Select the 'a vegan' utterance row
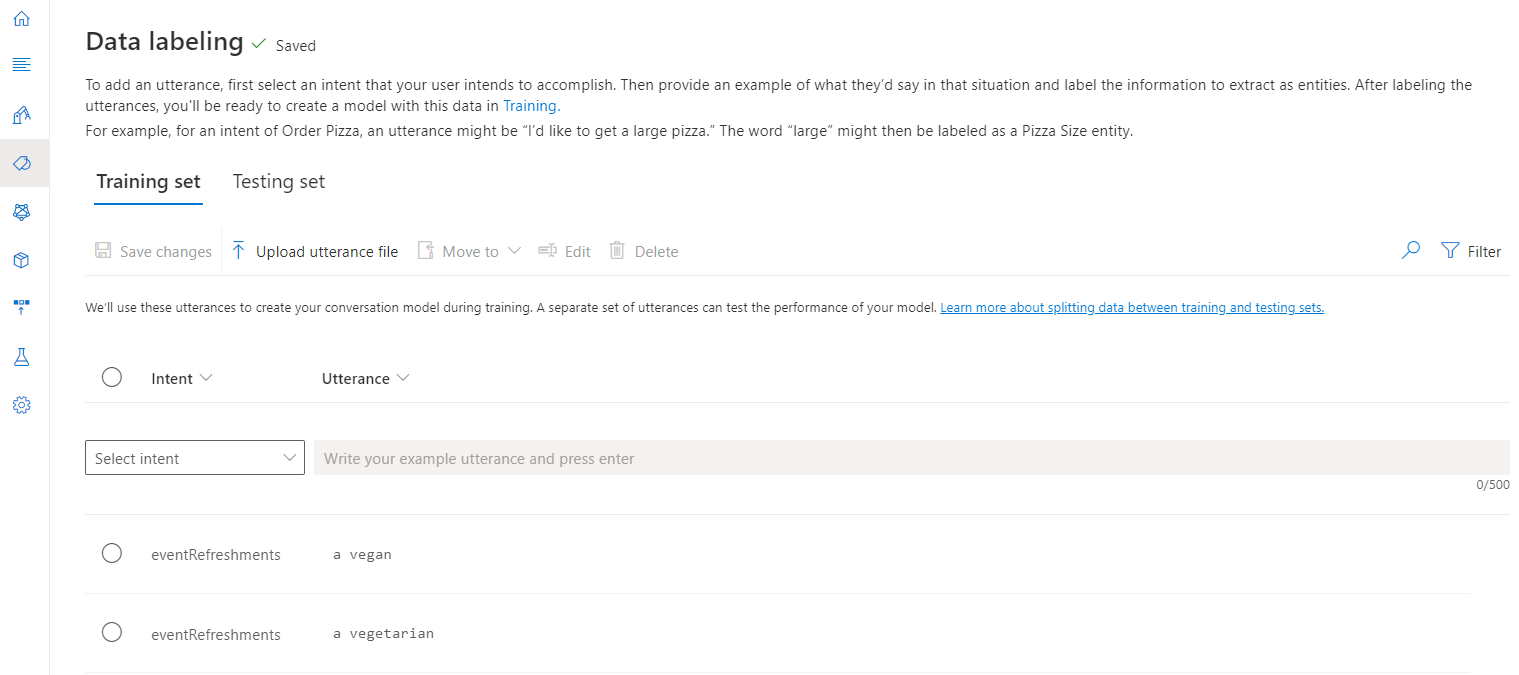Screen dimensions: 1519x675 [111, 552]
